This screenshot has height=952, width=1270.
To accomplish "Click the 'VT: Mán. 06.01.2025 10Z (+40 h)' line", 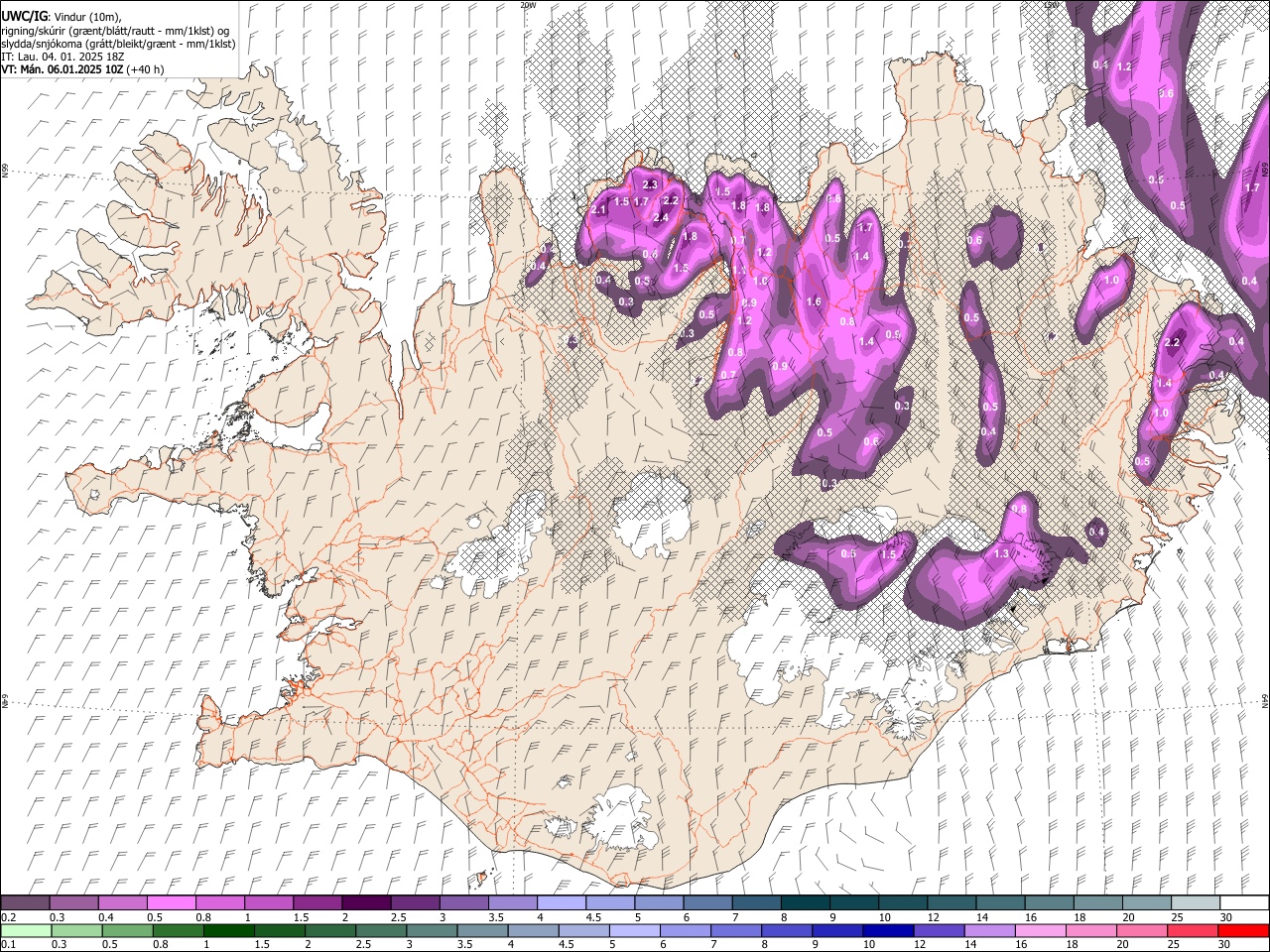I will coord(83,69).
